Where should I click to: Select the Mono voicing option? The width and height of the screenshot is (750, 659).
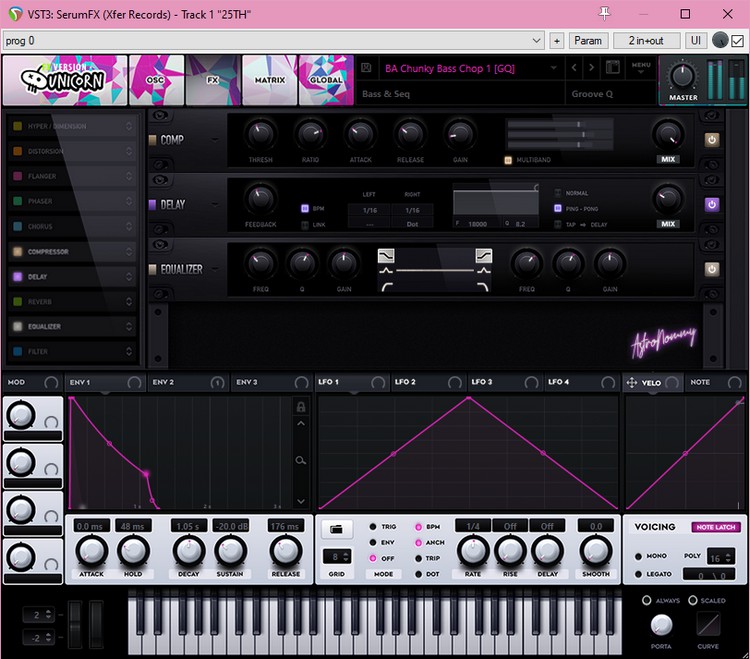click(x=638, y=556)
